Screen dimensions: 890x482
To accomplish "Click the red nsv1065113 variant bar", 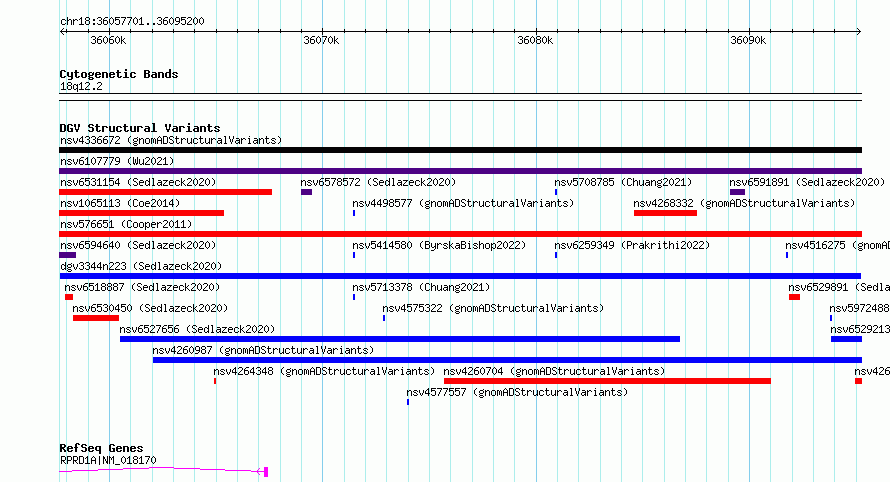I will tap(141, 213).
